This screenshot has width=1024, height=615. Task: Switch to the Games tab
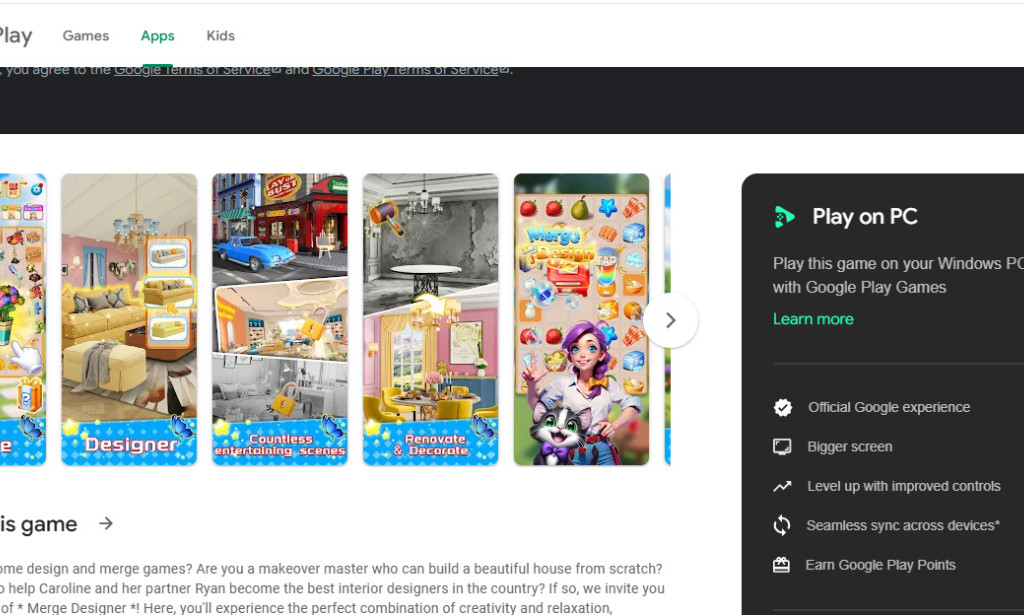85,35
